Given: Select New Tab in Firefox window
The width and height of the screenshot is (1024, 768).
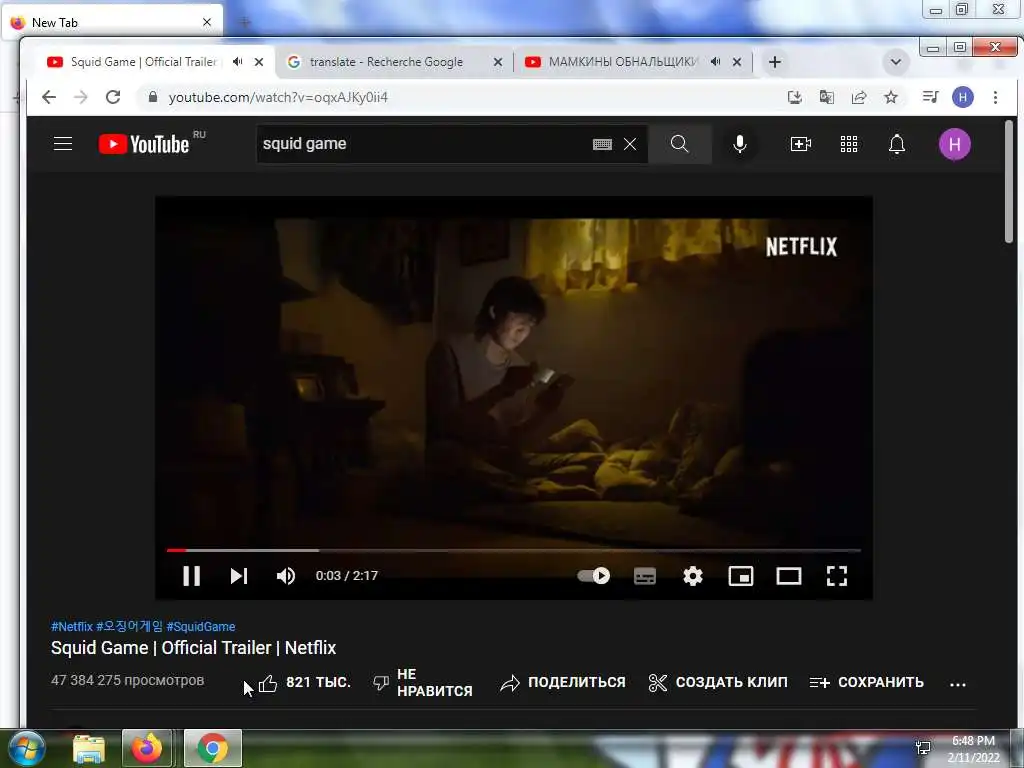Looking at the screenshot, I should point(111,23).
